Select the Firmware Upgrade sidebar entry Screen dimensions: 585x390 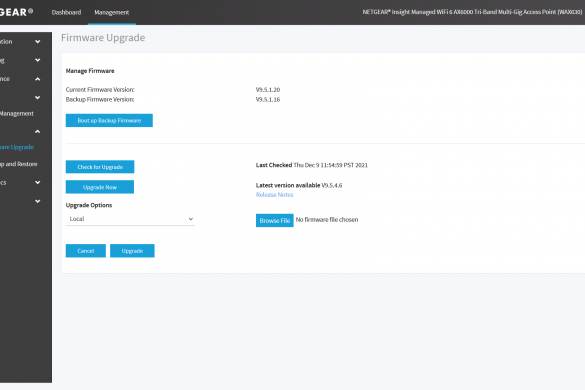[17, 147]
